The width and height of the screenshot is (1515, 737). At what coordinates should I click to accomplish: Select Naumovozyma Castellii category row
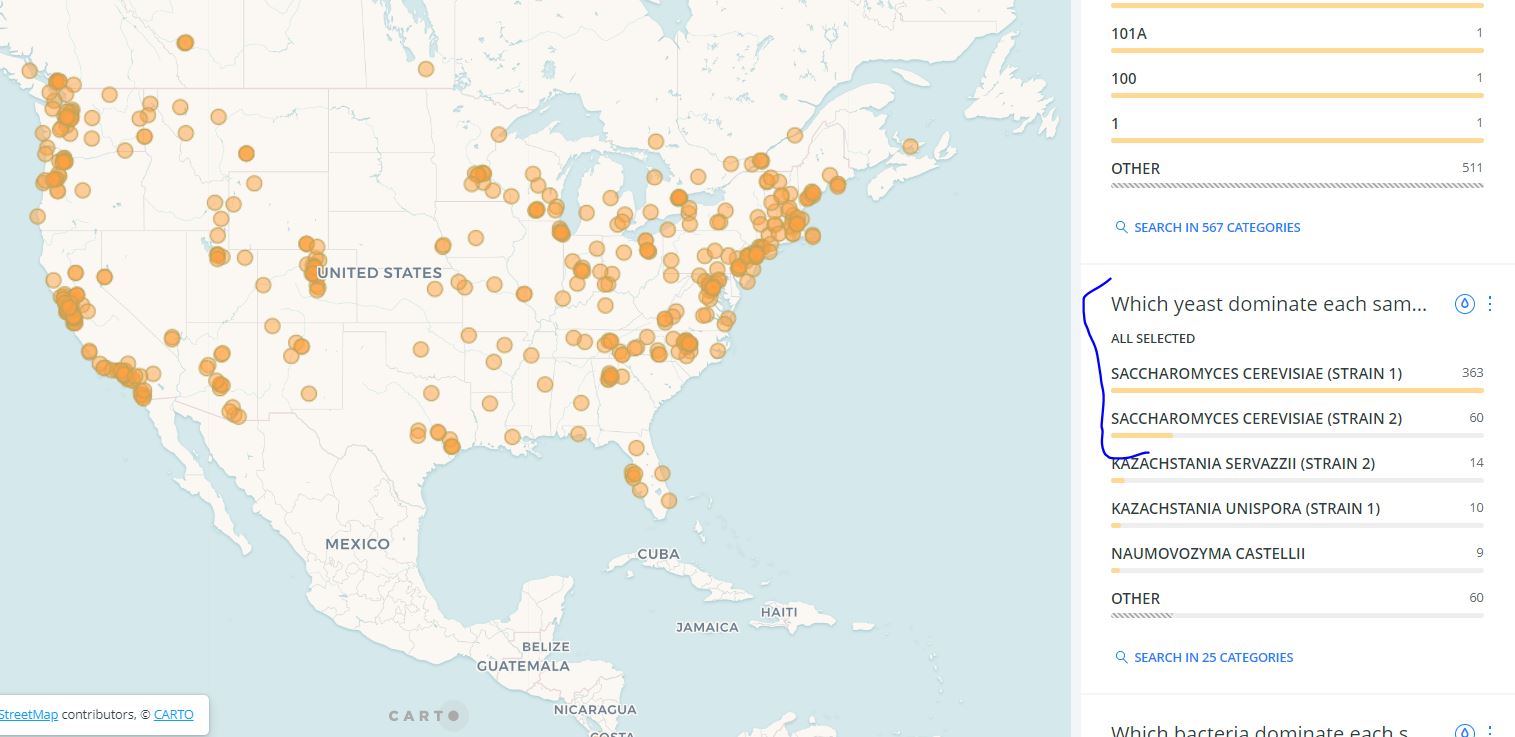pos(1208,554)
